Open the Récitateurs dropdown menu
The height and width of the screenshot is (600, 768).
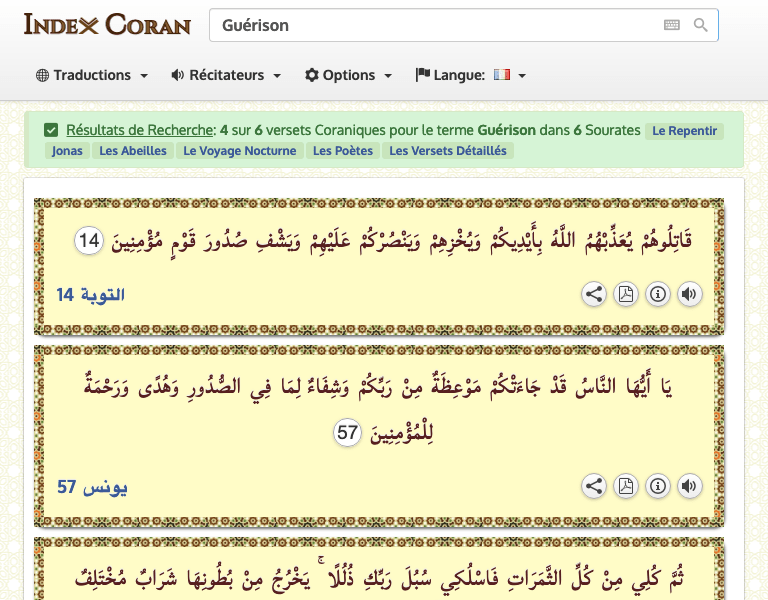[x=226, y=75]
